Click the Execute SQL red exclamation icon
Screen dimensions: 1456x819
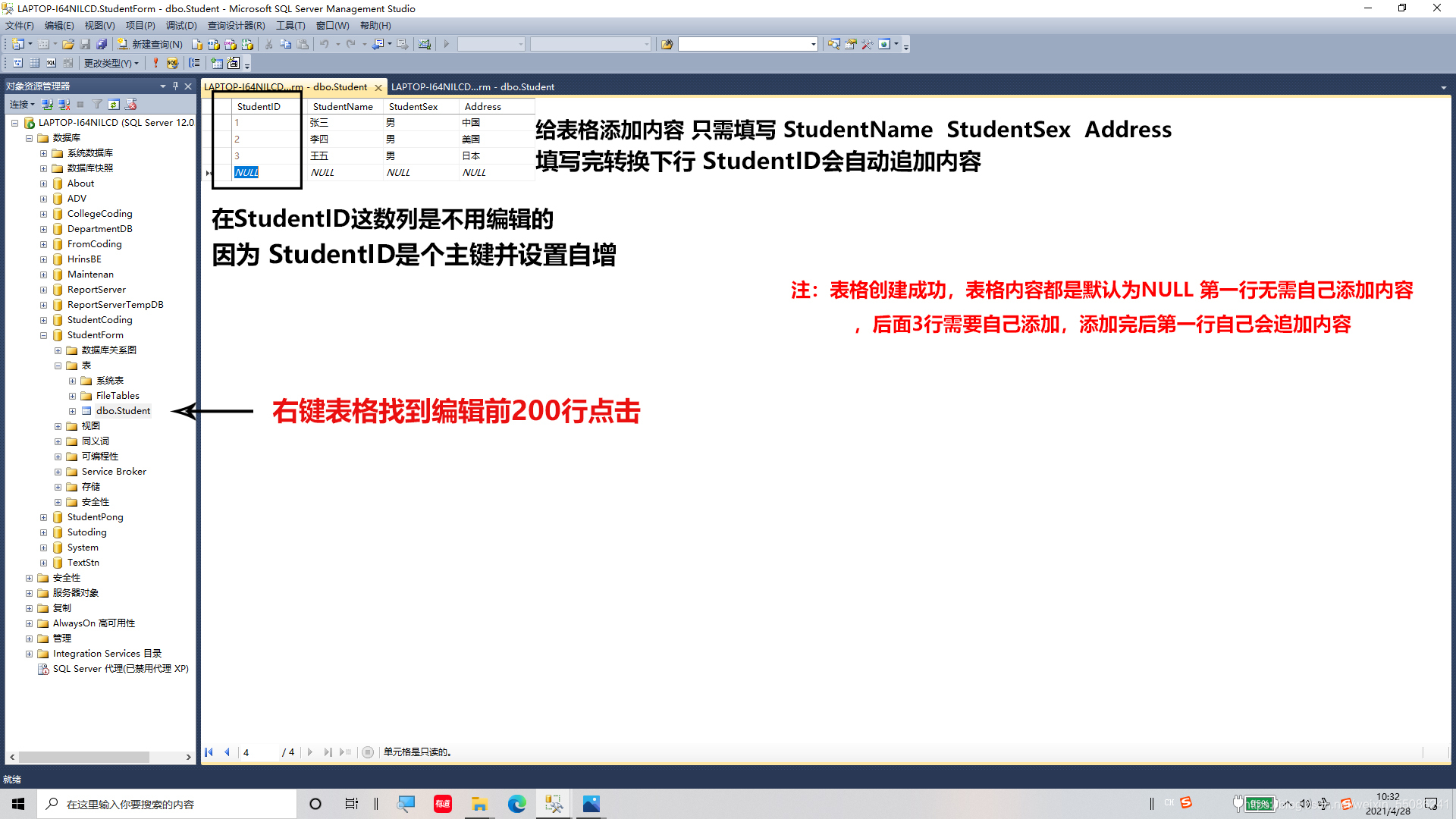pos(155,63)
